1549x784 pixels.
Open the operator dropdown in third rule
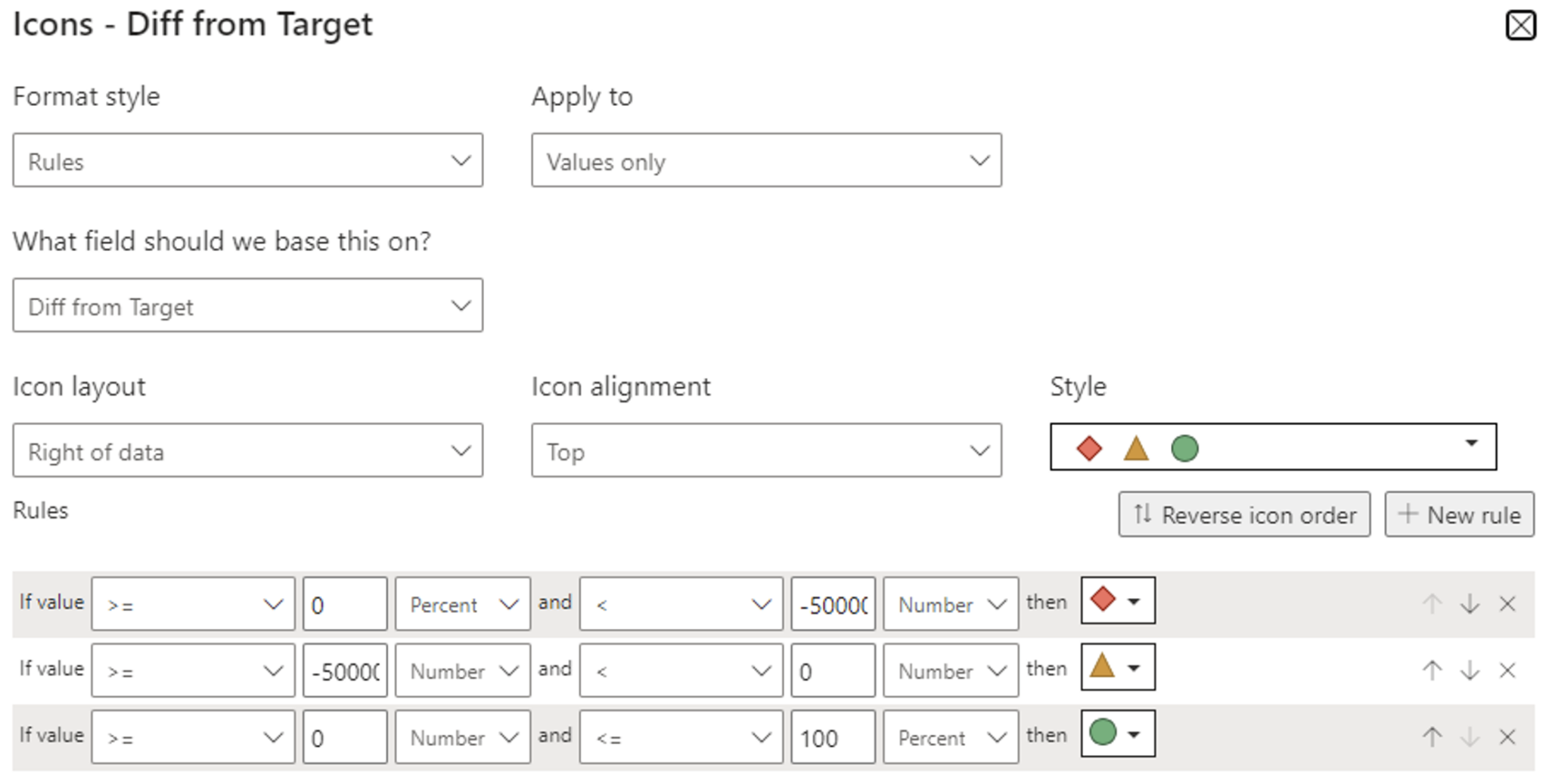[193, 736]
